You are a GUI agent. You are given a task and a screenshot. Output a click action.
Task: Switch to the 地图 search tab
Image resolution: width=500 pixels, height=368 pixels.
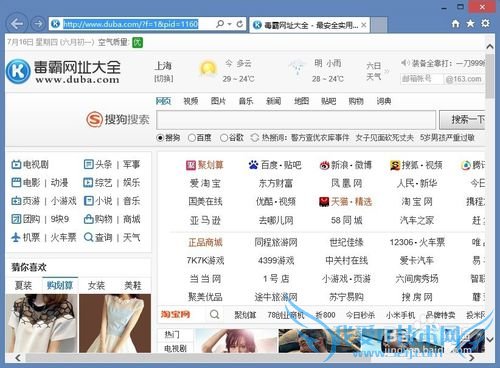point(301,101)
